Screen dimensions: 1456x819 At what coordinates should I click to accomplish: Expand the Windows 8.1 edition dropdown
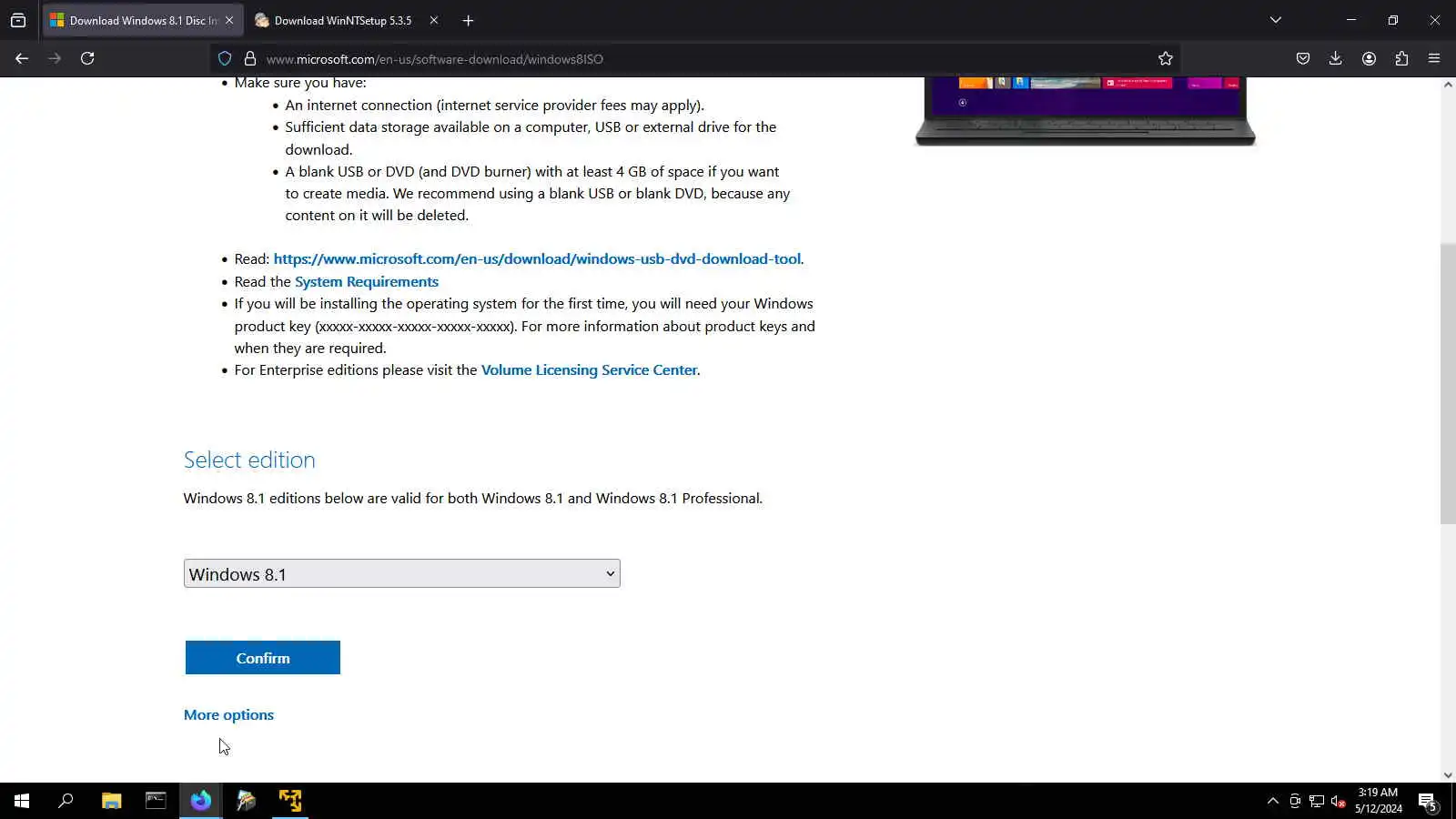tap(401, 573)
